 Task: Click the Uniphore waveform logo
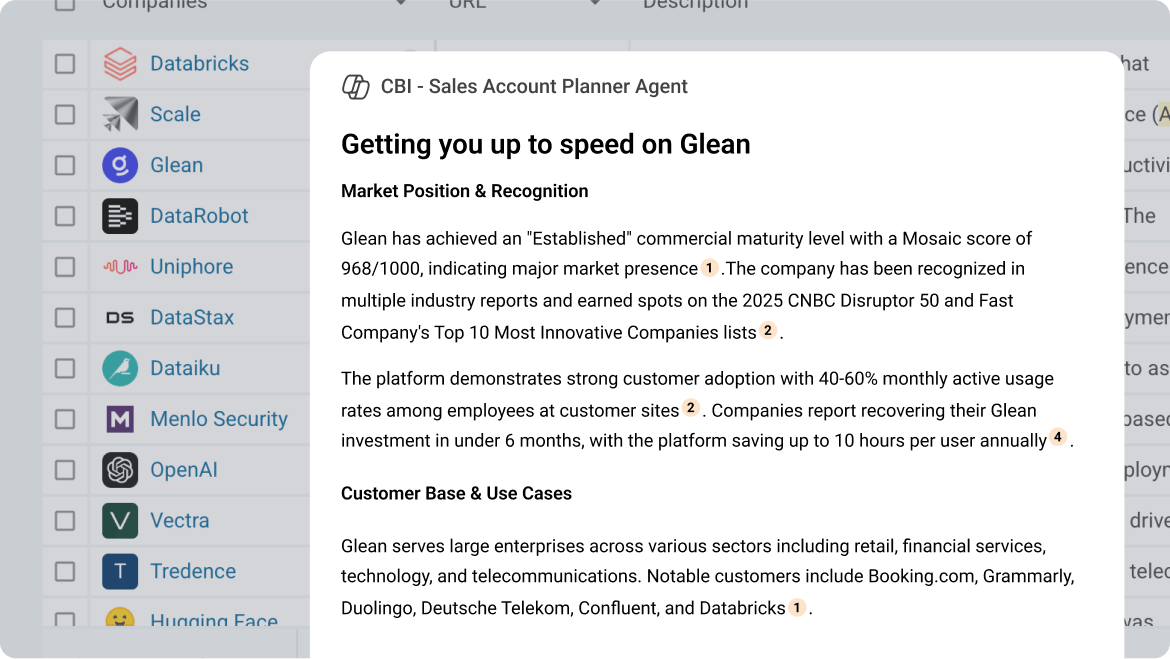click(120, 266)
